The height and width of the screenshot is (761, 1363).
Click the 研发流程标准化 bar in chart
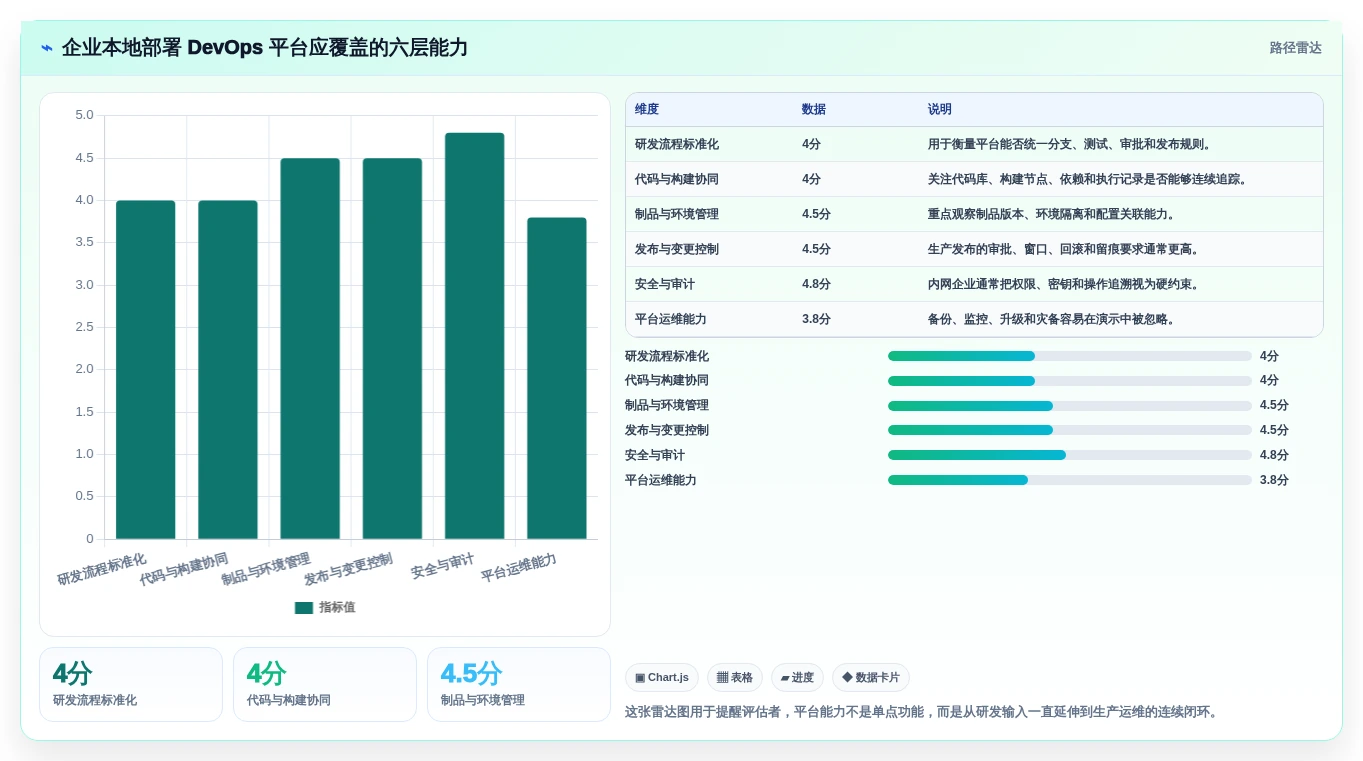[146, 370]
